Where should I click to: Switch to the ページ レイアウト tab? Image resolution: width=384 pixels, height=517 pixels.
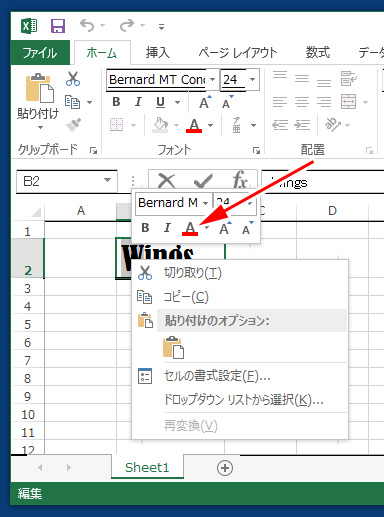pyautogui.click(x=238, y=53)
